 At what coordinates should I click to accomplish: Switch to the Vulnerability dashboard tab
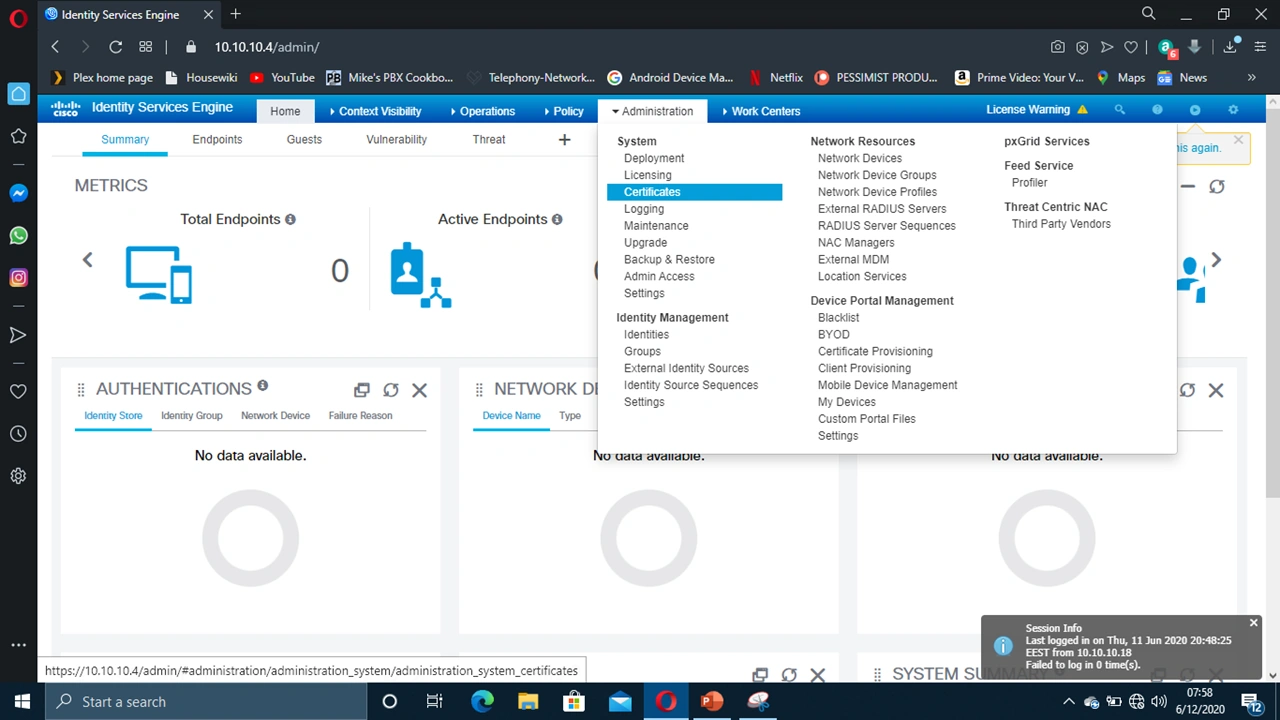pos(396,140)
